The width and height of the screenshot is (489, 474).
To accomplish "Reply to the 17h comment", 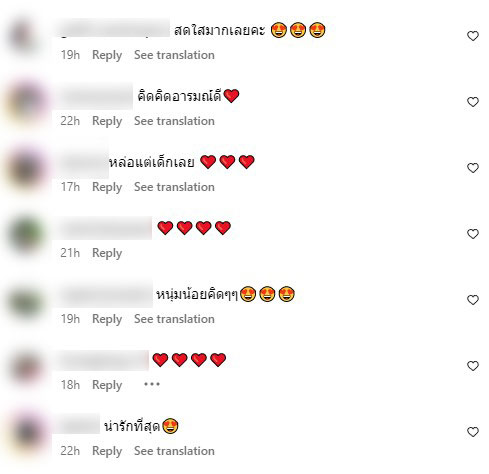I will point(107,187).
